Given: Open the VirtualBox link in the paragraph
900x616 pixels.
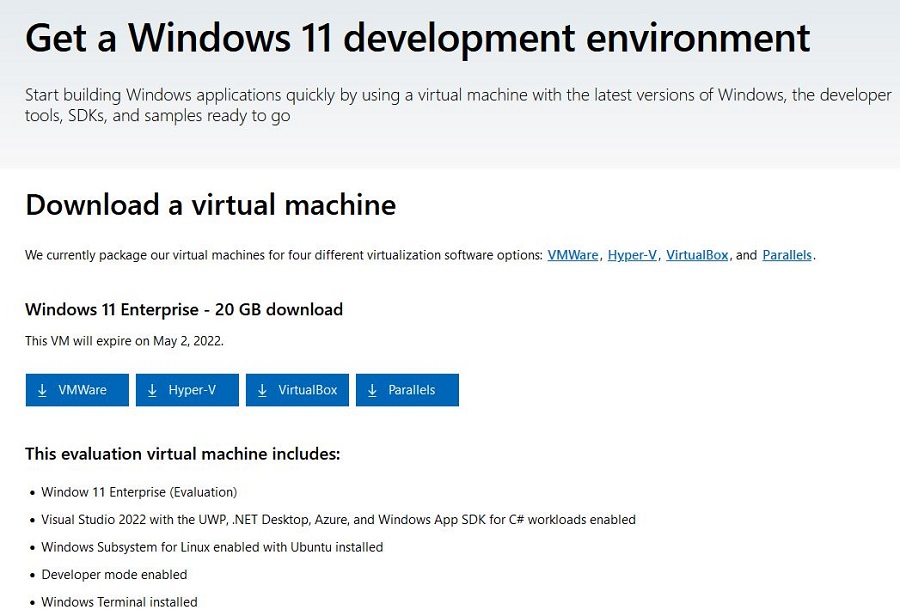Looking at the screenshot, I should tap(697, 255).
